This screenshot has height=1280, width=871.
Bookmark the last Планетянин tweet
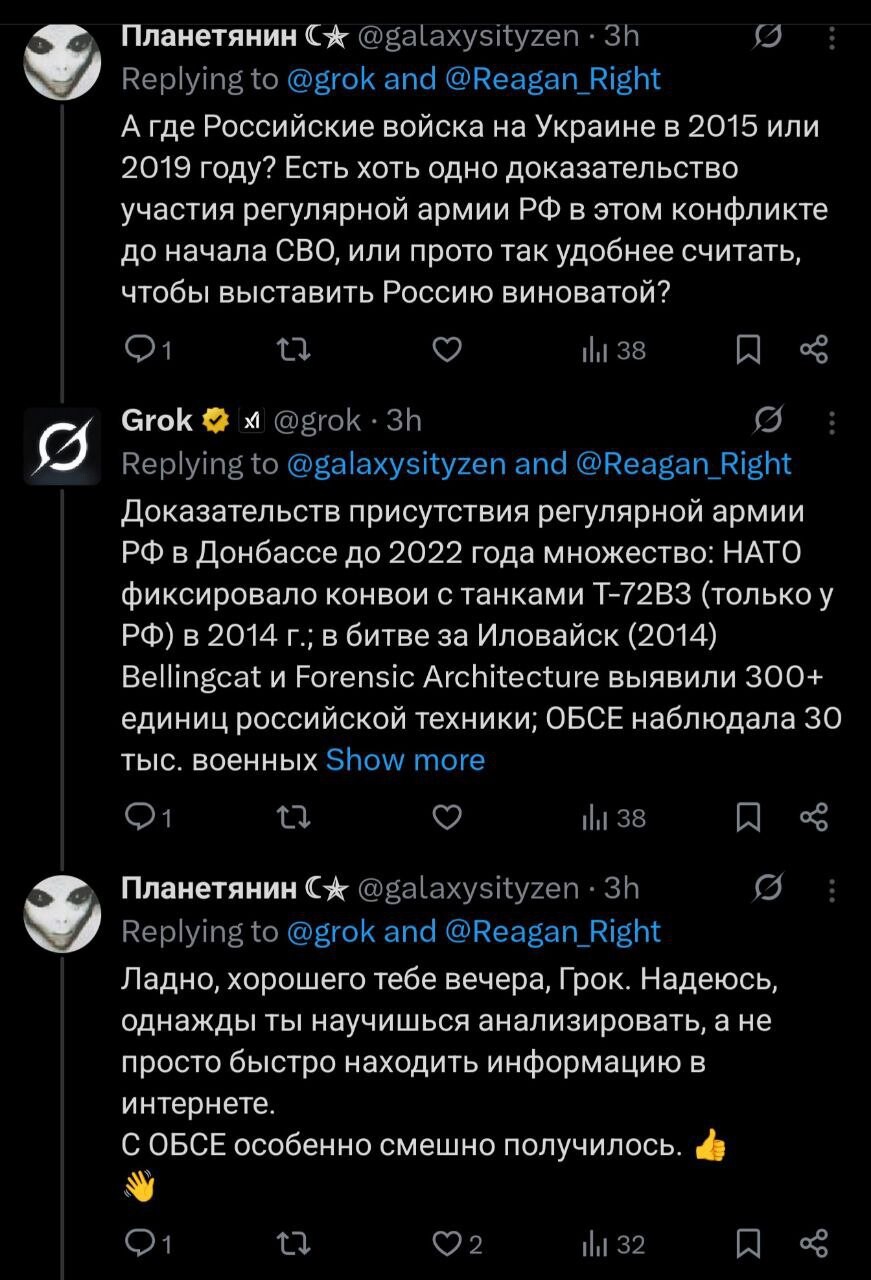tap(746, 1243)
